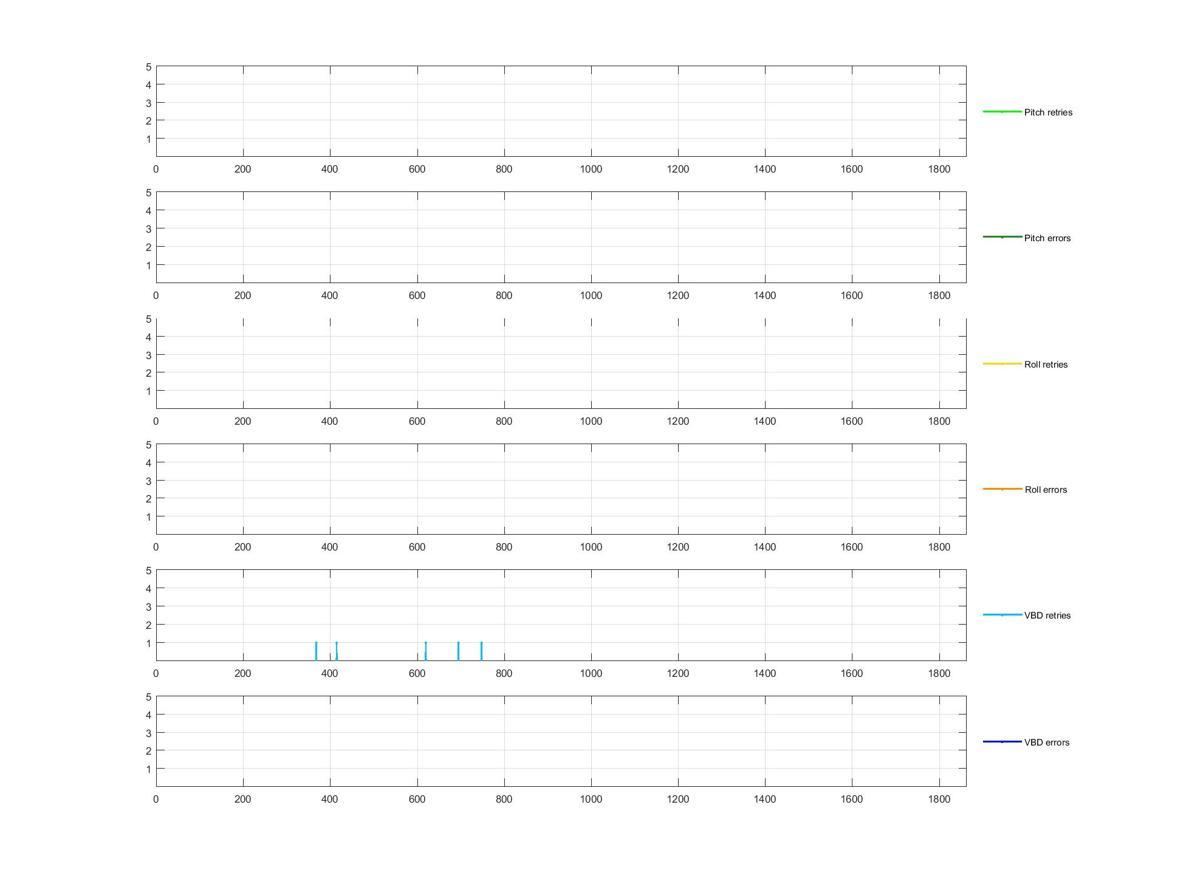Click the 'VBD retries' legend label
Image resolution: width=1200 pixels, height=885 pixels.
[1047, 616]
